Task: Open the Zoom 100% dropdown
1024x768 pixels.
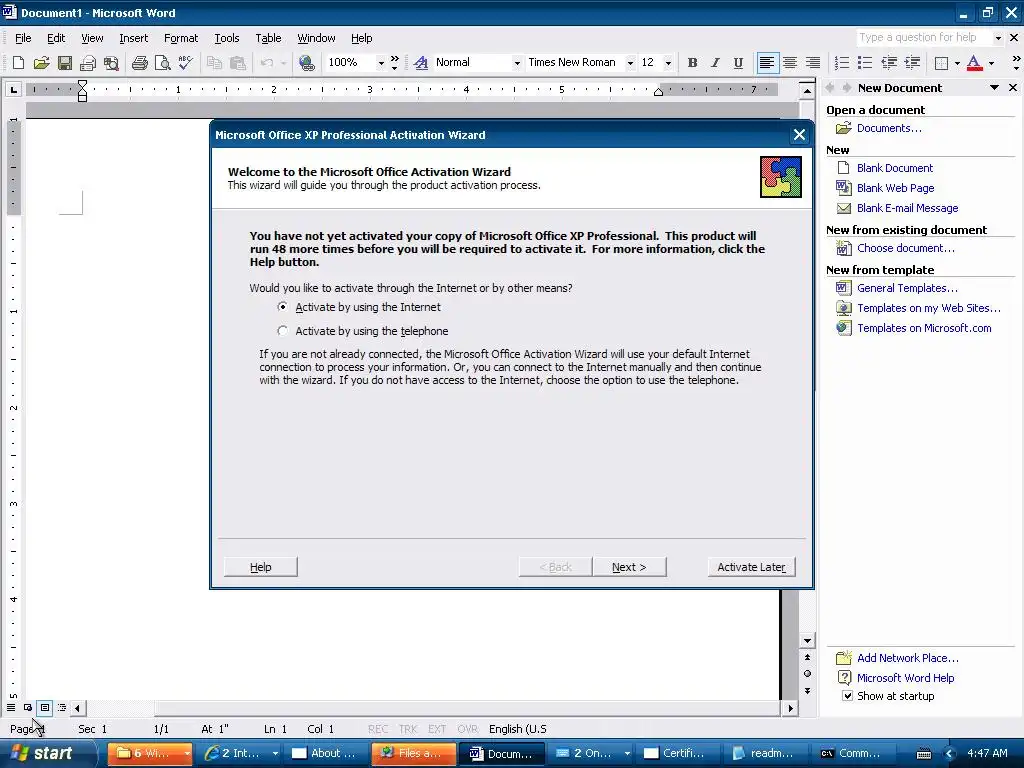Action: (381, 63)
